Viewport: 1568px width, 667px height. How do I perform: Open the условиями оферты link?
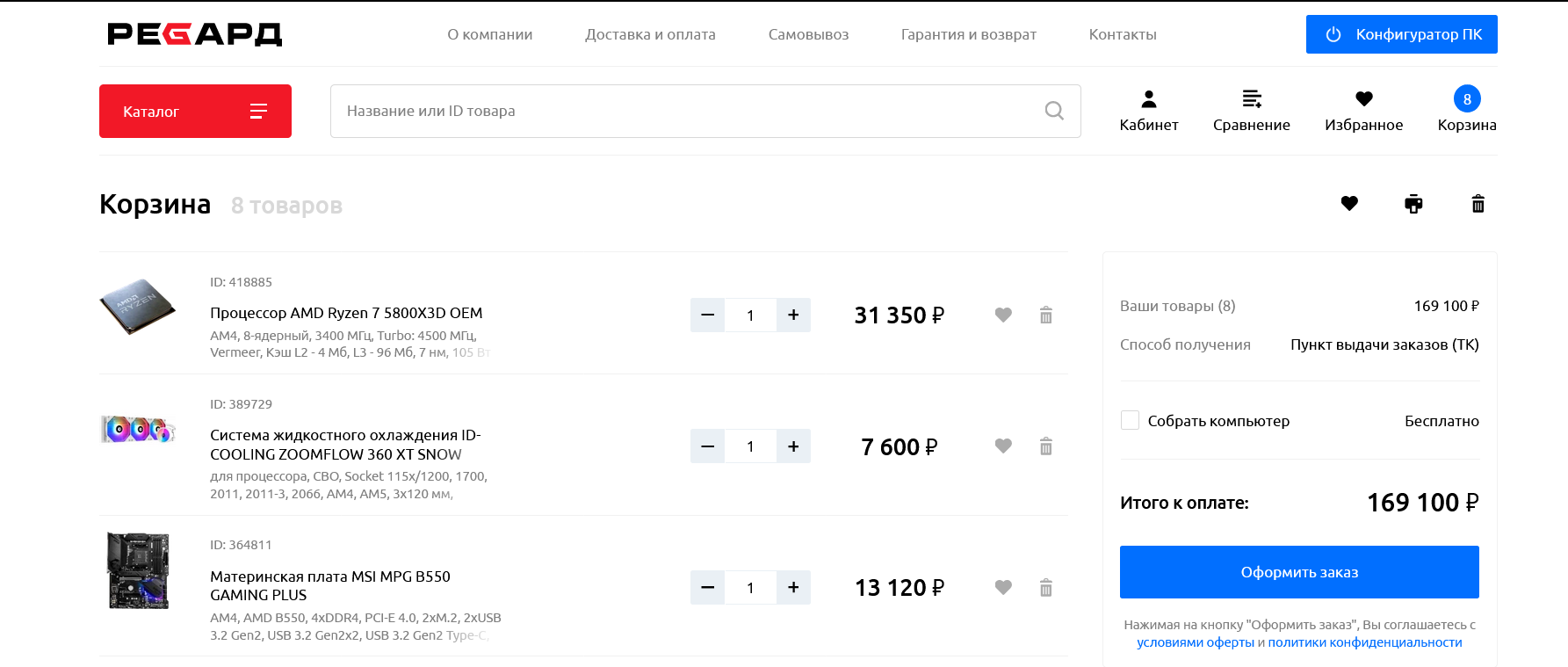pyautogui.click(x=1195, y=642)
